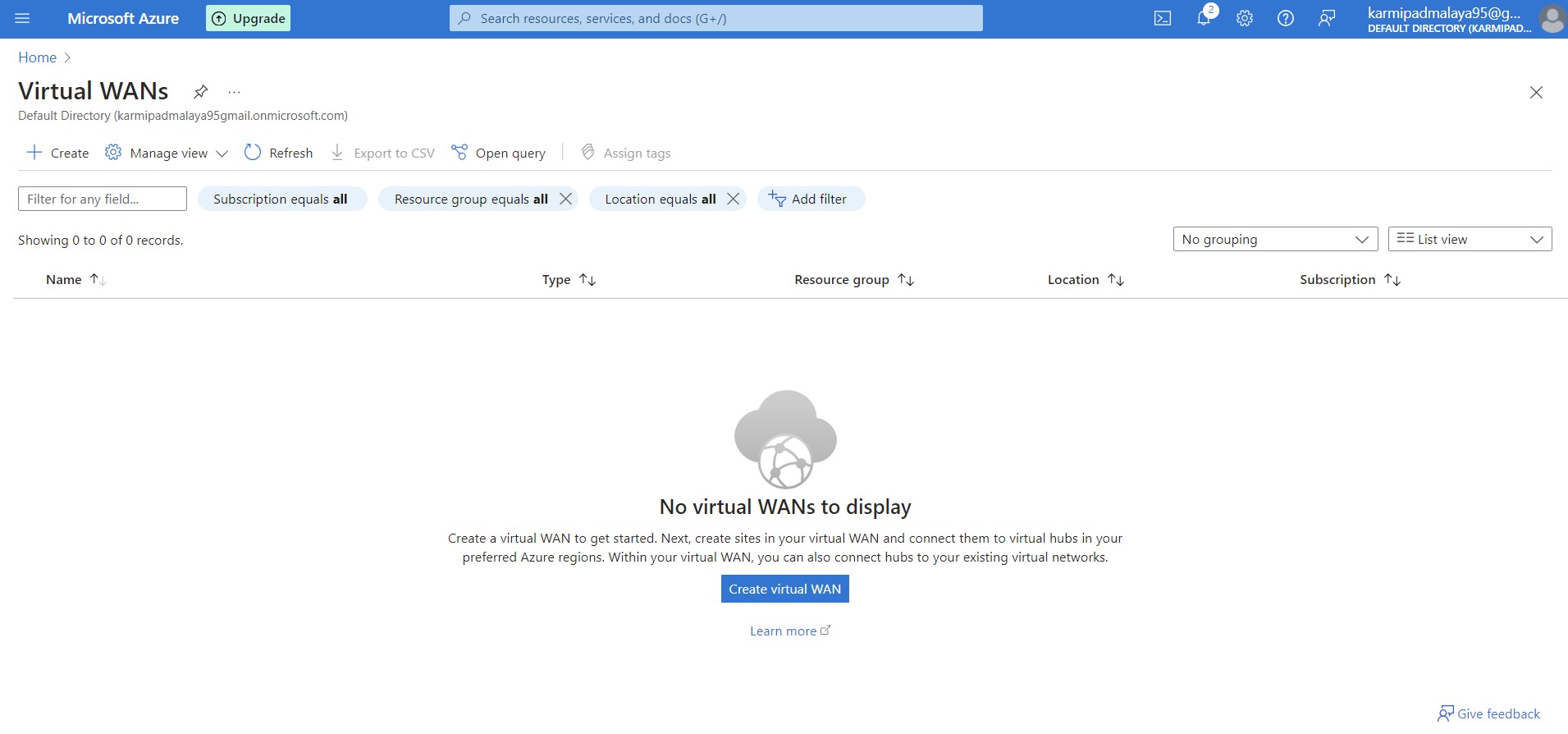Open the Subscription equals all filter
Viewport: 1568px width, 734px height.
click(x=281, y=199)
